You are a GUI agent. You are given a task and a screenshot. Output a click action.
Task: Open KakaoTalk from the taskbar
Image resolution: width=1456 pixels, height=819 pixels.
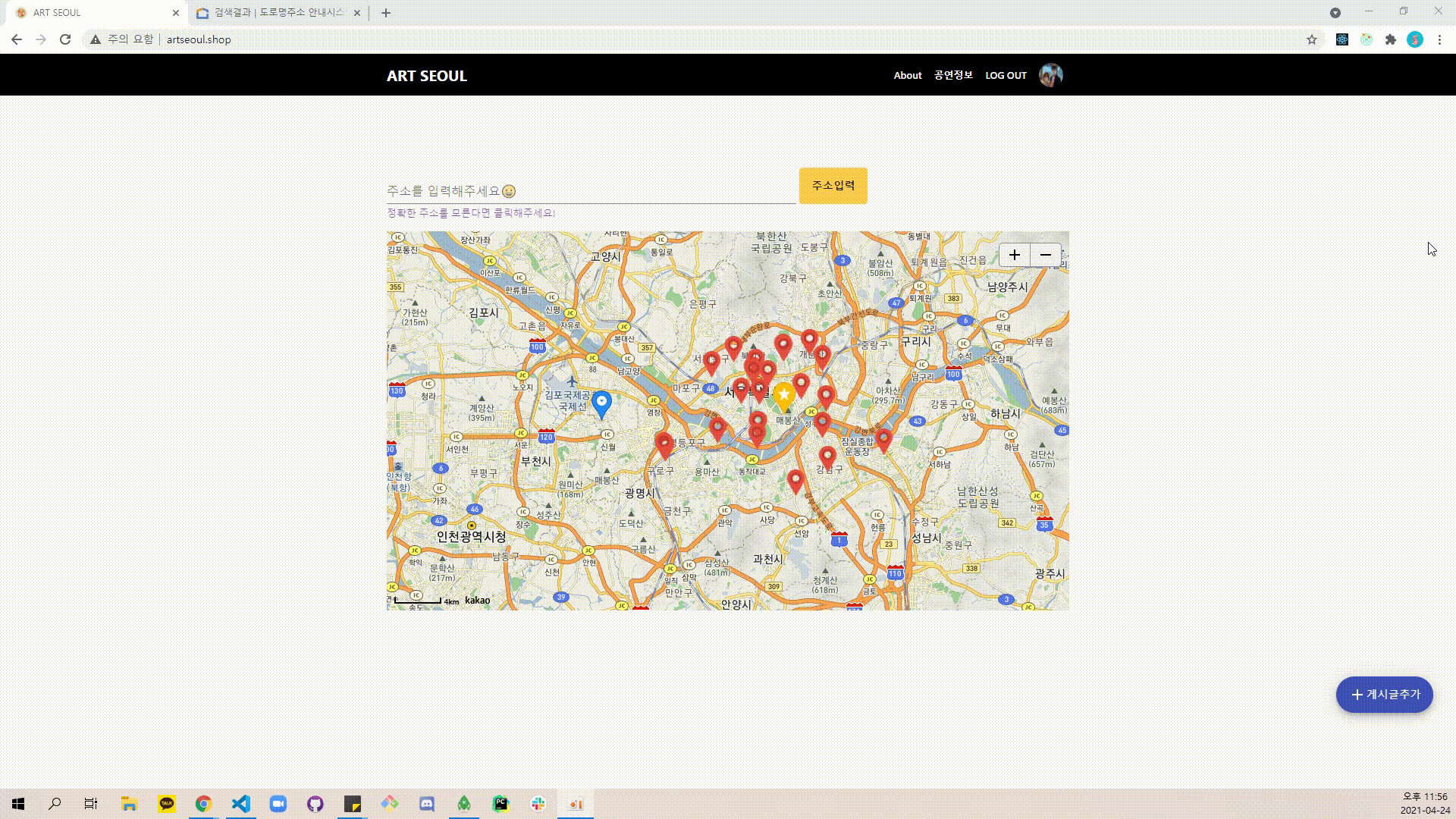(166, 804)
